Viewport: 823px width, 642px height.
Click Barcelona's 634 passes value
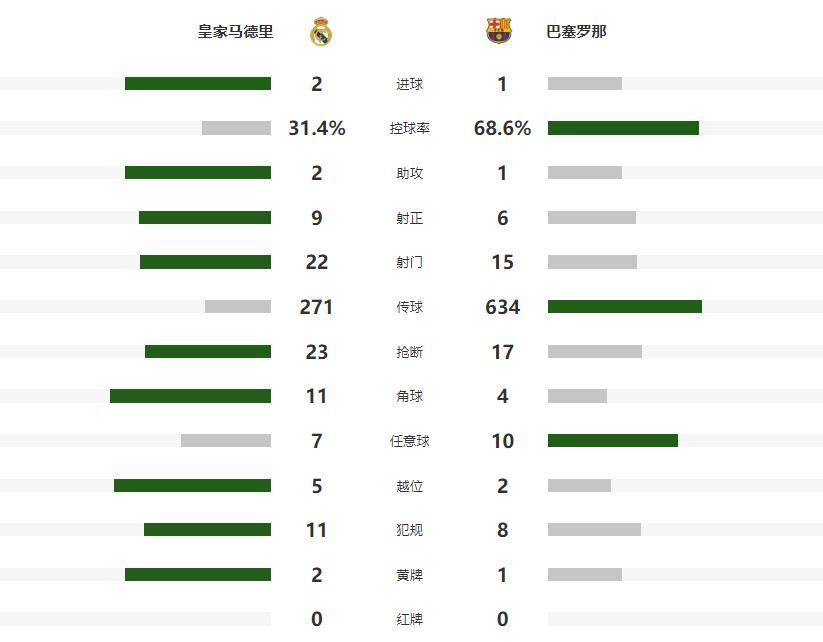(x=502, y=307)
